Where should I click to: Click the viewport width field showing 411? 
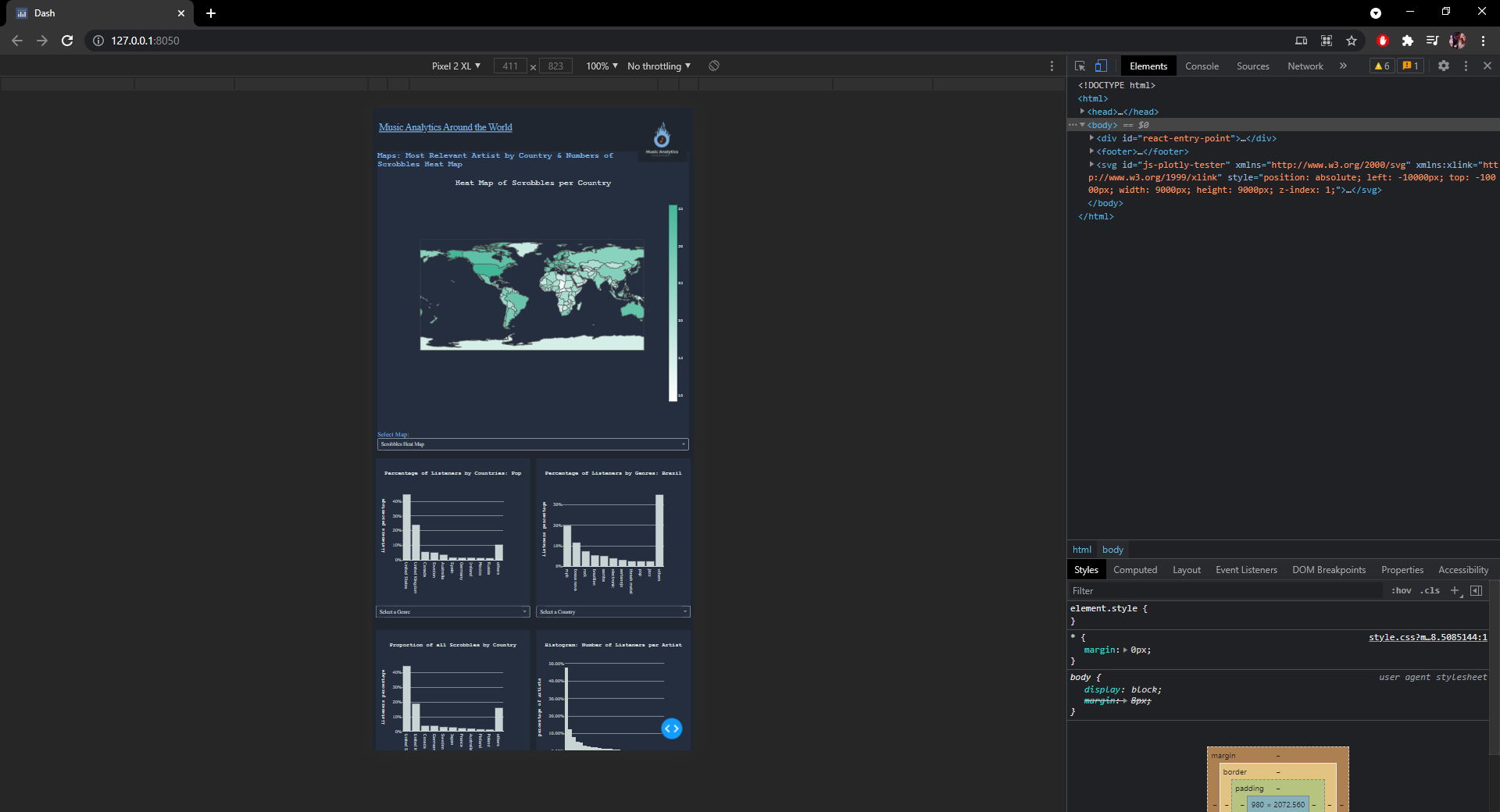(x=509, y=66)
